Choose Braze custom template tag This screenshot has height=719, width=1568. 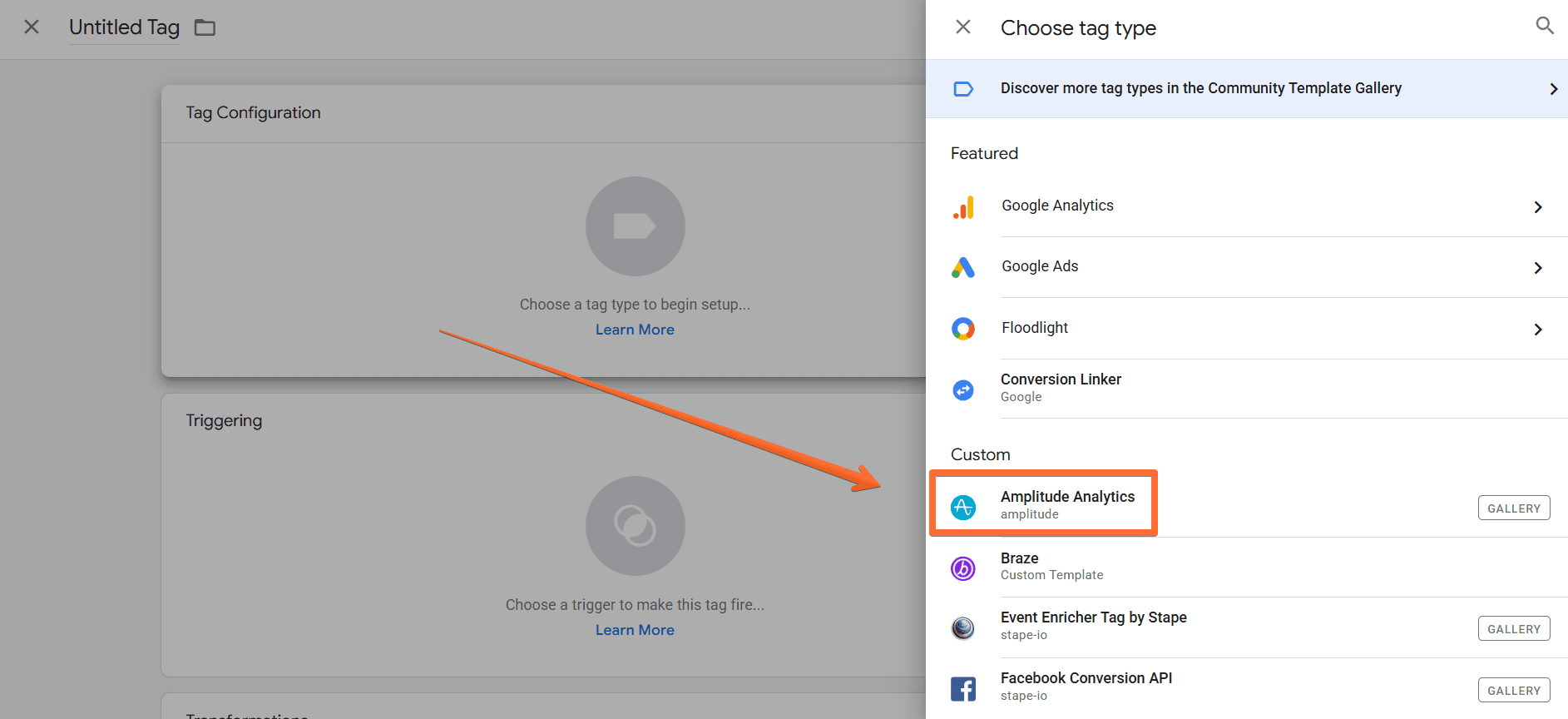point(1247,568)
